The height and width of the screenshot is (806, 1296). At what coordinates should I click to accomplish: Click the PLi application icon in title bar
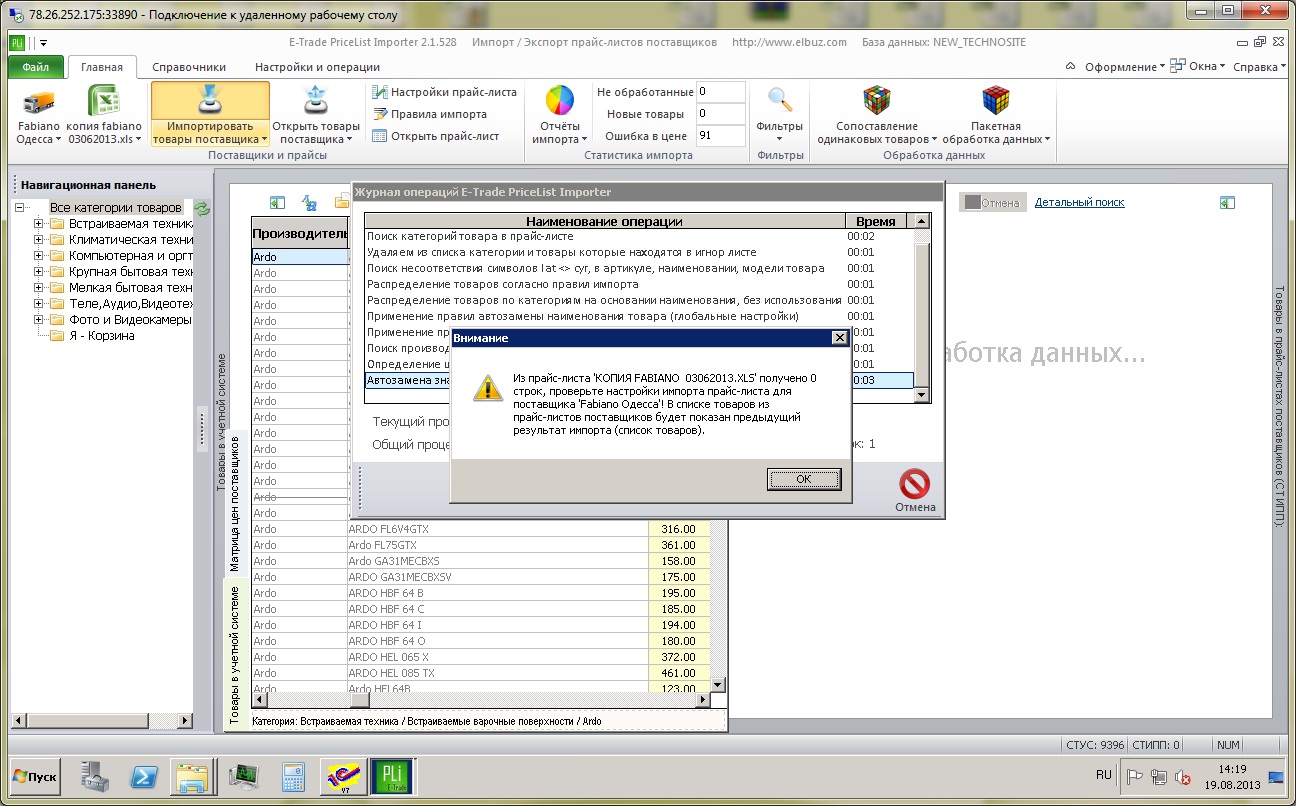18,43
